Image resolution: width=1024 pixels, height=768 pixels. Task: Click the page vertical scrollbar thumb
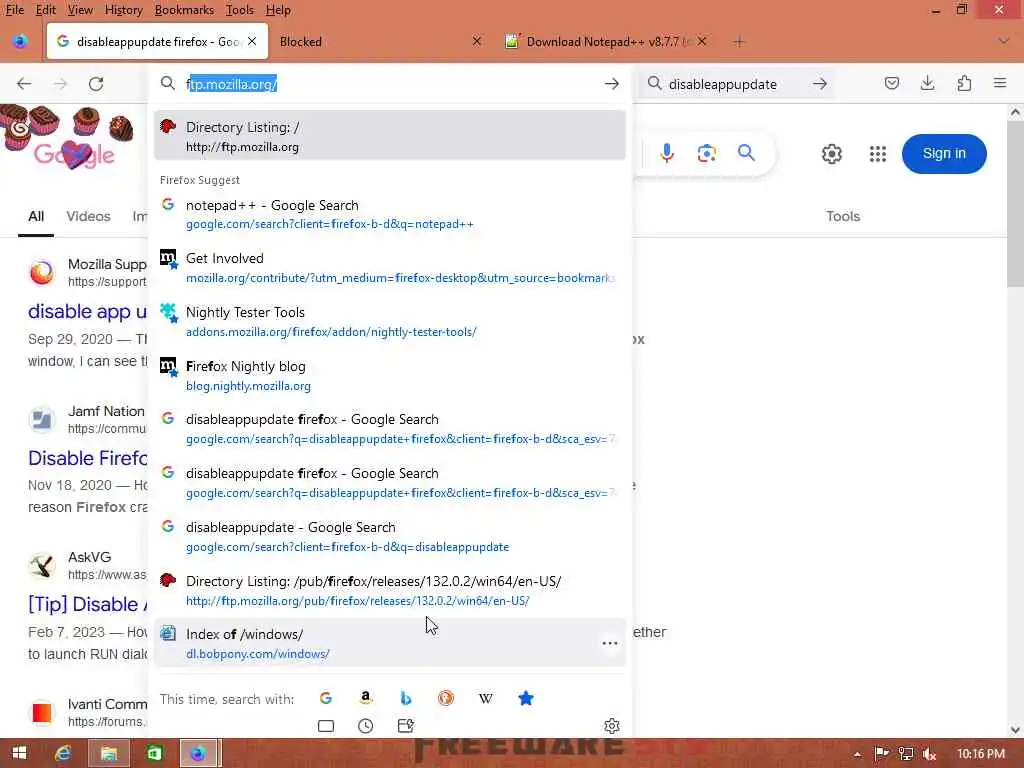click(x=1015, y=202)
